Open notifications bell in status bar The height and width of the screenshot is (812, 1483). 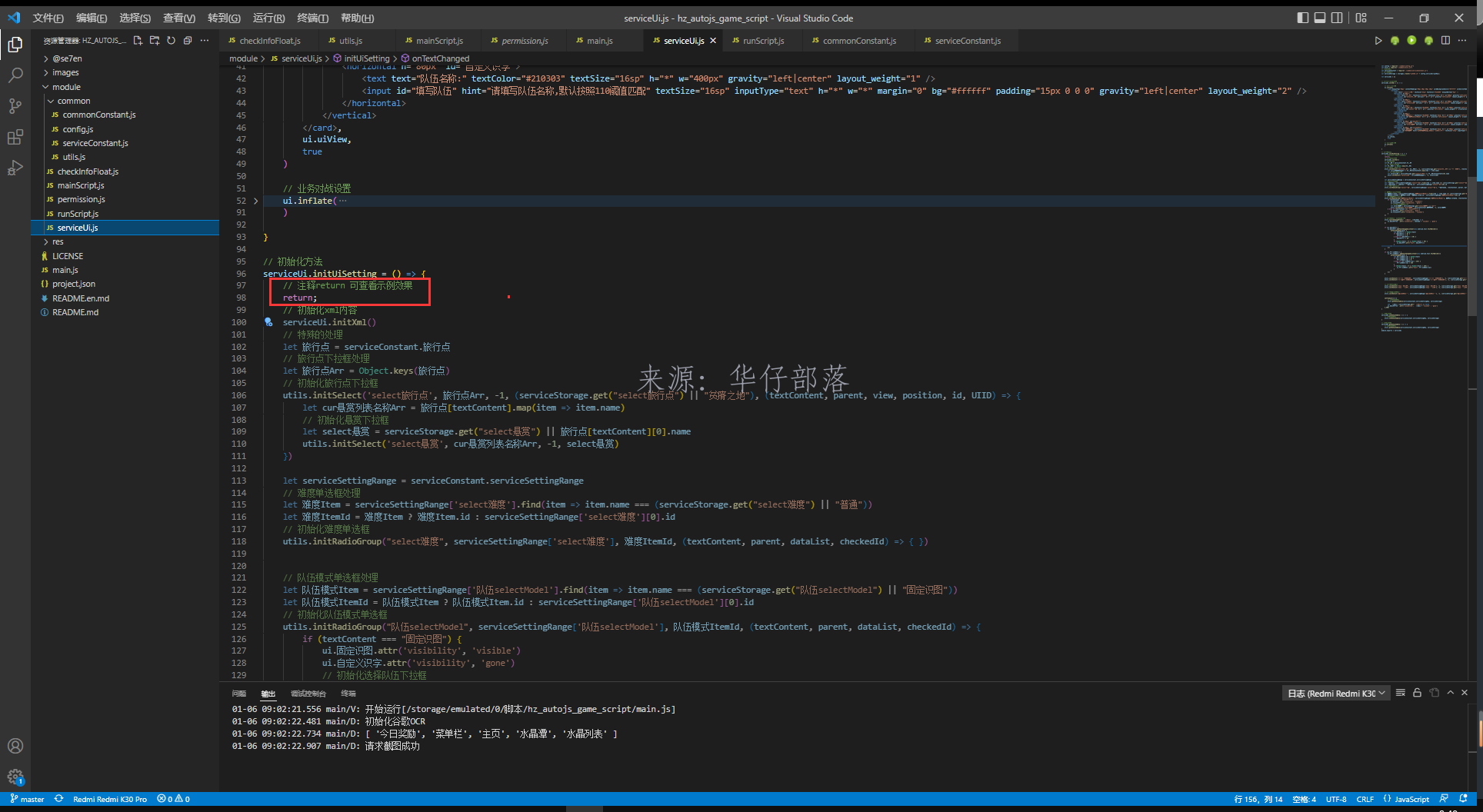coord(1463,799)
